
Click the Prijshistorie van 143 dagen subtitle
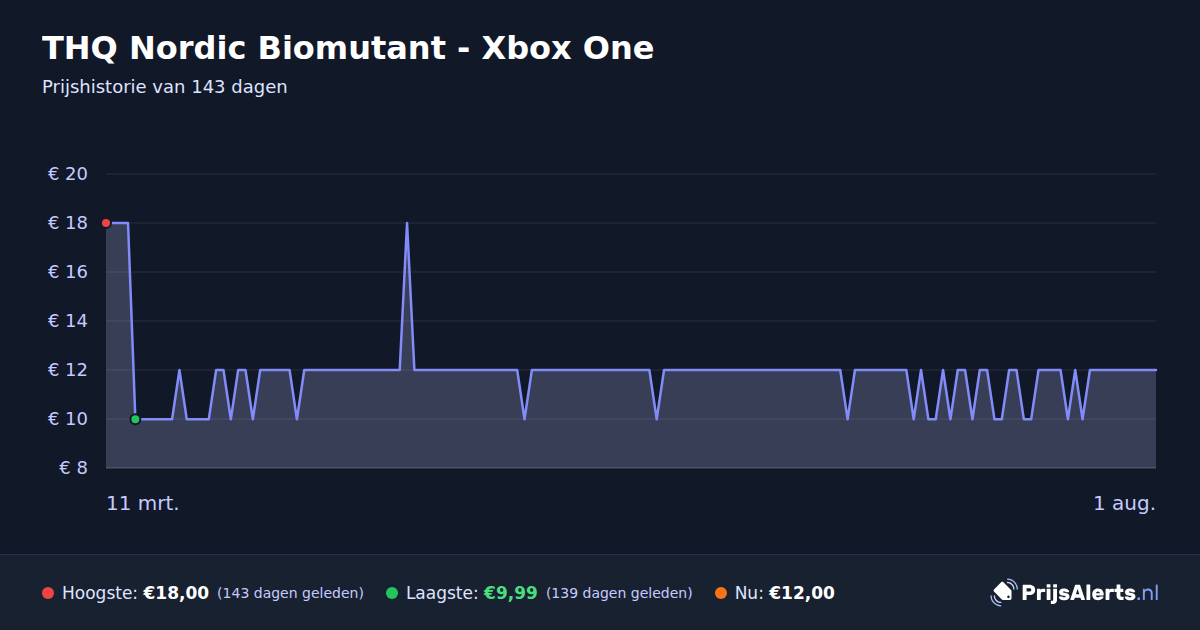165,87
